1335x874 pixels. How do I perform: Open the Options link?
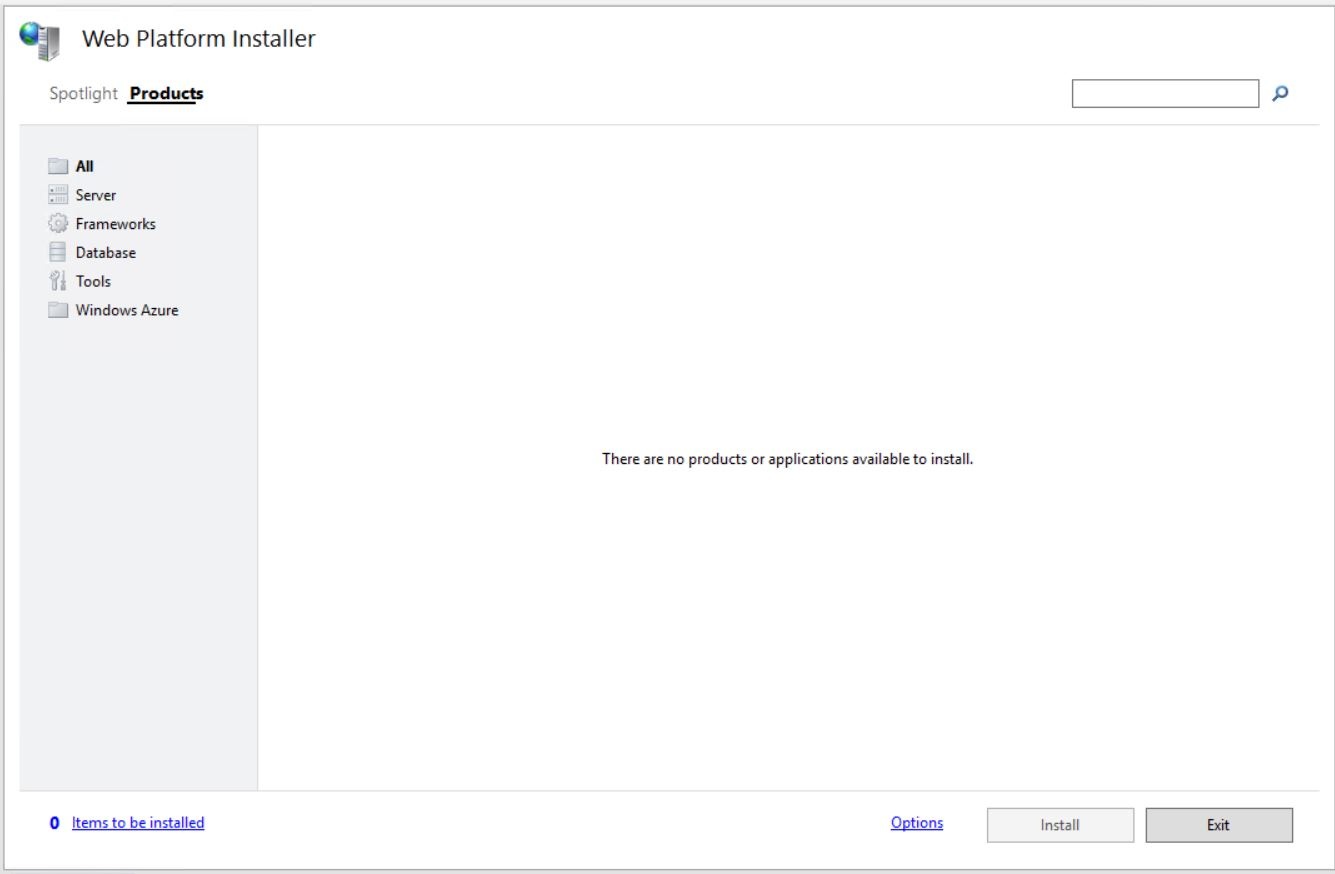pyautogui.click(x=917, y=823)
